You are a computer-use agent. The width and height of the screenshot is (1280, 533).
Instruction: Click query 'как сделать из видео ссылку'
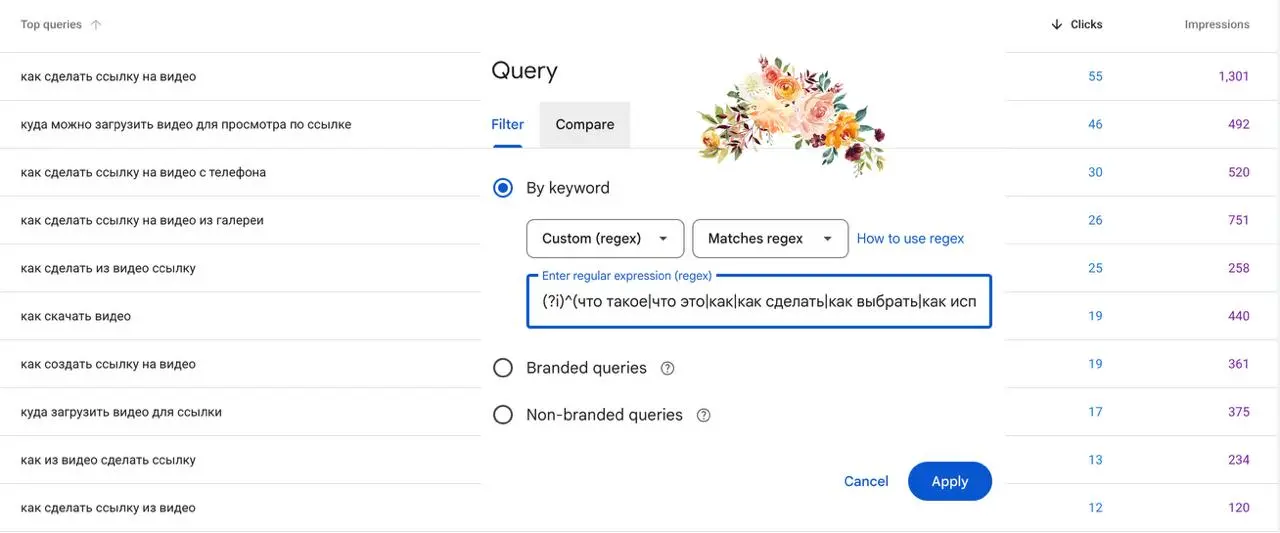[108, 268]
